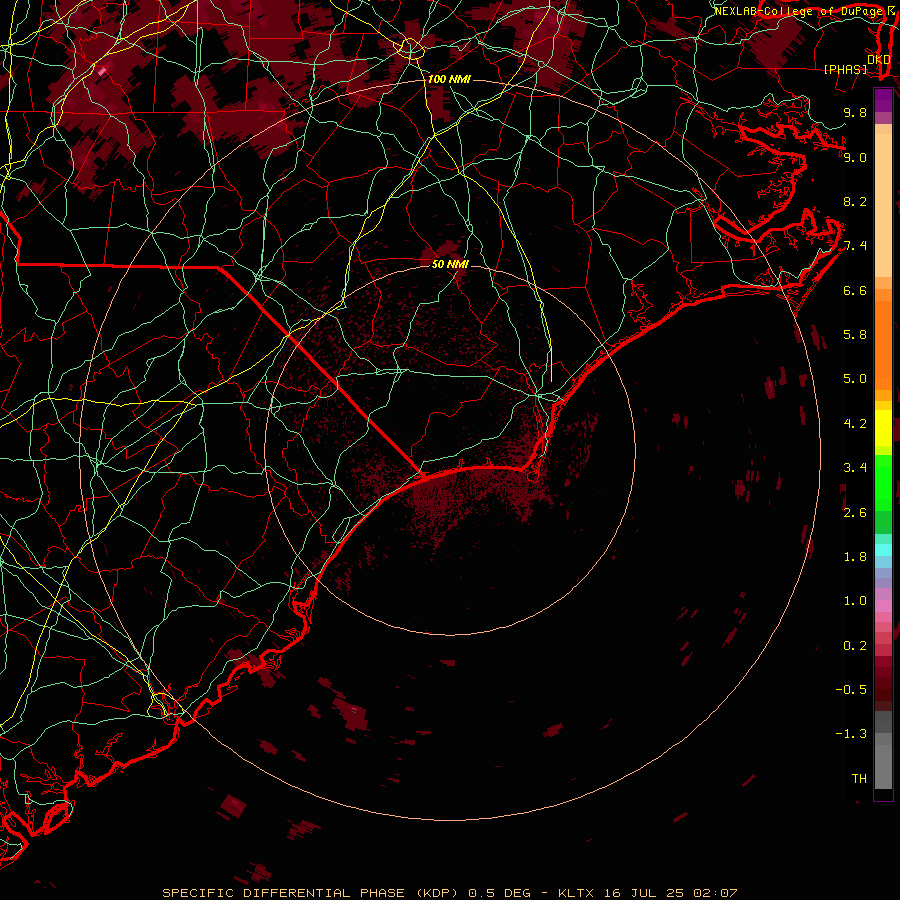Click the 0.2 value on the color scale

coord(855,646)
